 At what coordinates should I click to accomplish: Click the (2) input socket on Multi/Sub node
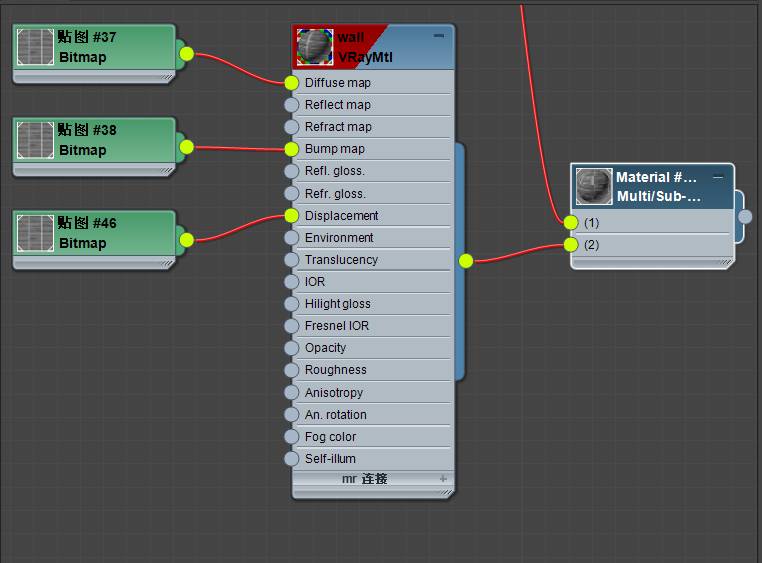pos(571,244)
